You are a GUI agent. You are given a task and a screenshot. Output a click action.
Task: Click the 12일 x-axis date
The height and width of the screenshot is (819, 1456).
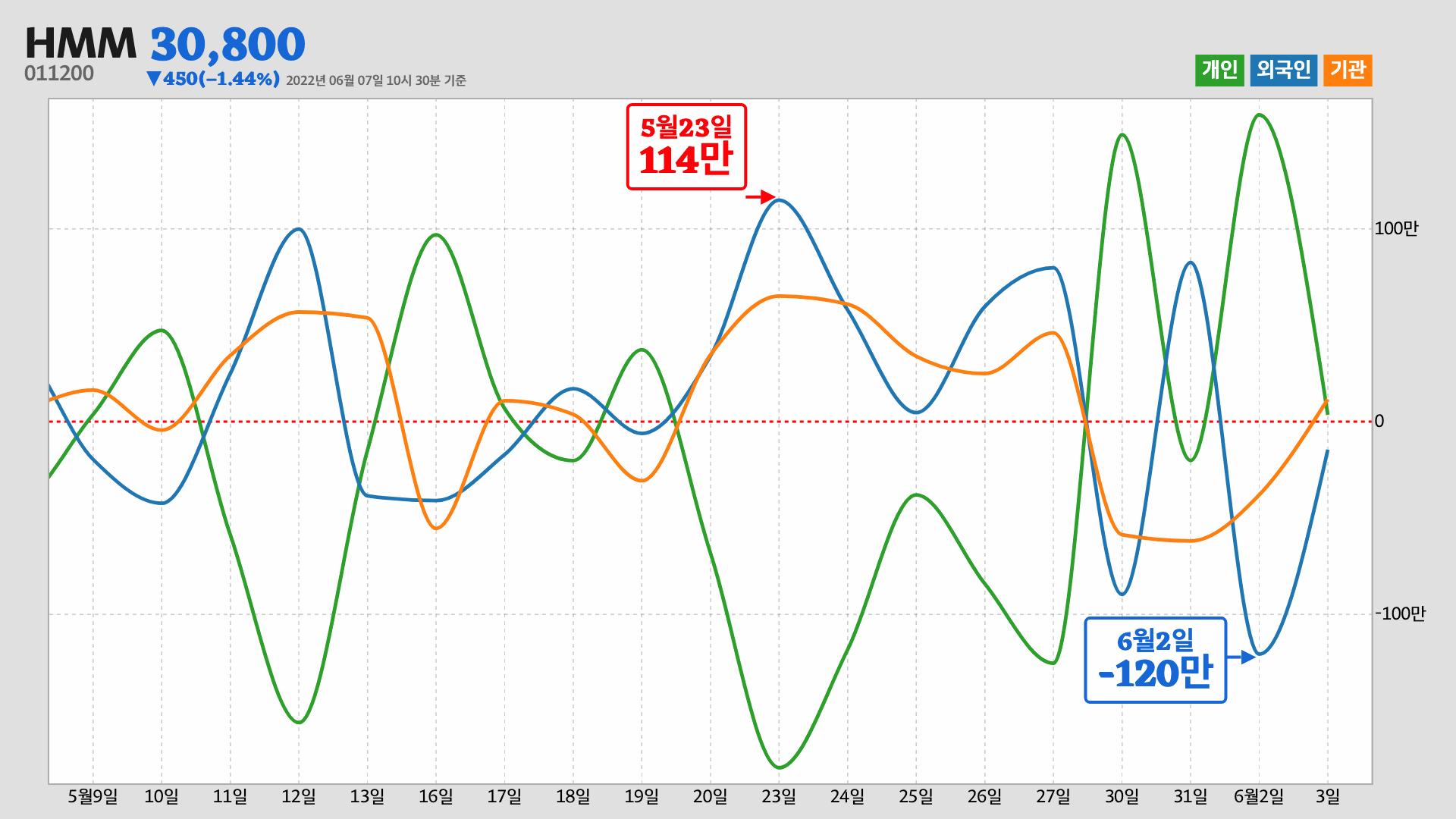299,796
